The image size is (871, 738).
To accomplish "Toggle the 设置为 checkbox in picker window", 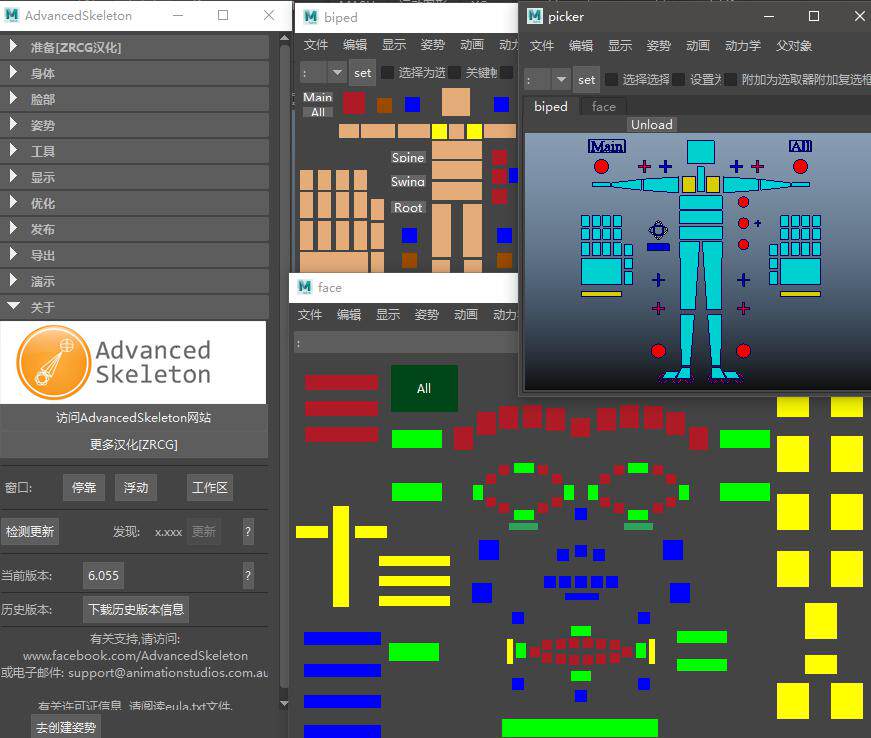I will coord(678,79).
